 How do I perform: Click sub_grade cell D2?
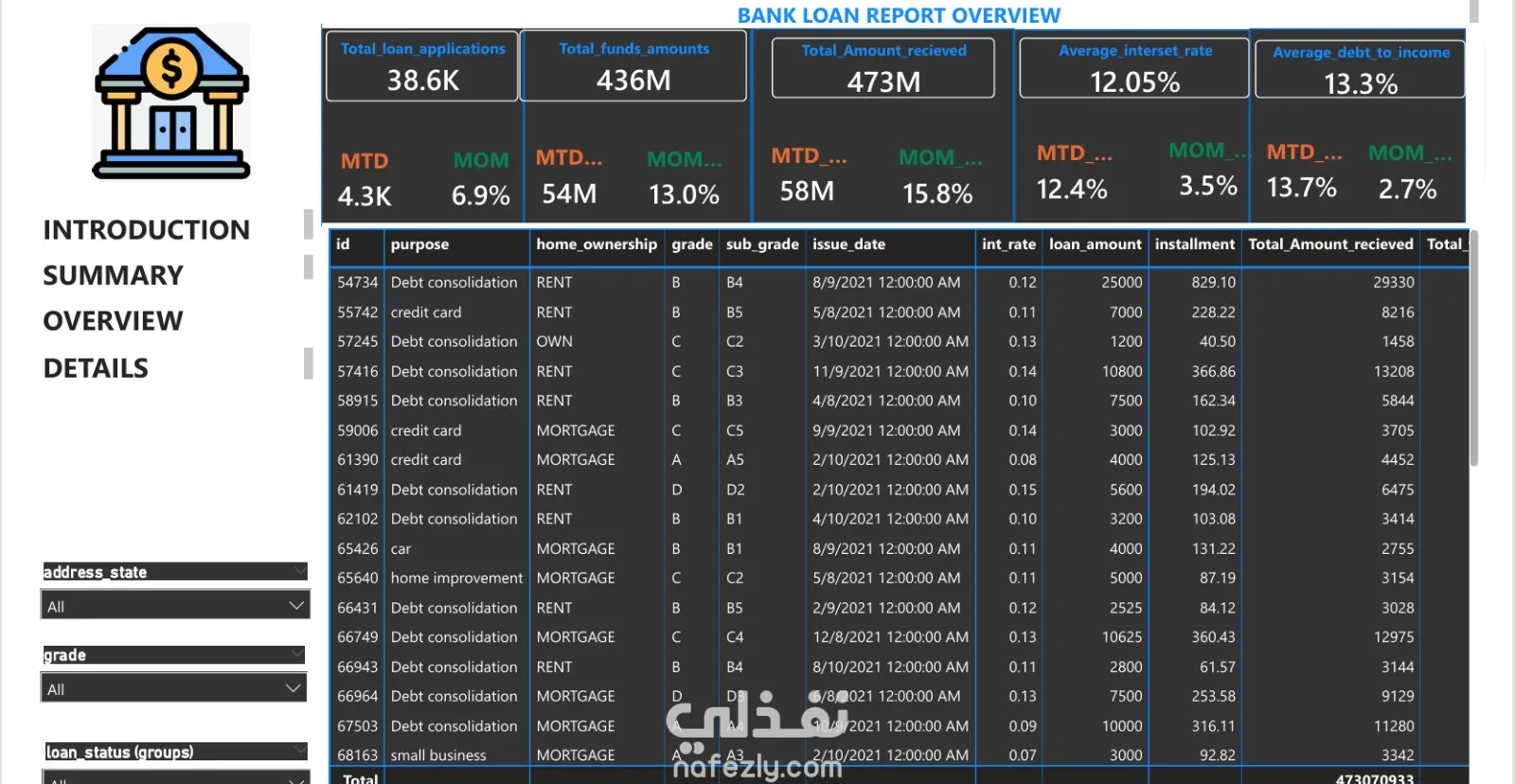click(x=735, y=490)
